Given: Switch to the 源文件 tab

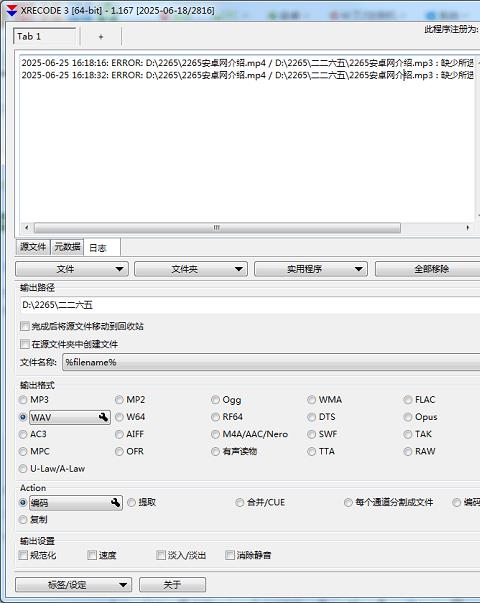Looking at the screenshot, I should click(x=33, y=247).
